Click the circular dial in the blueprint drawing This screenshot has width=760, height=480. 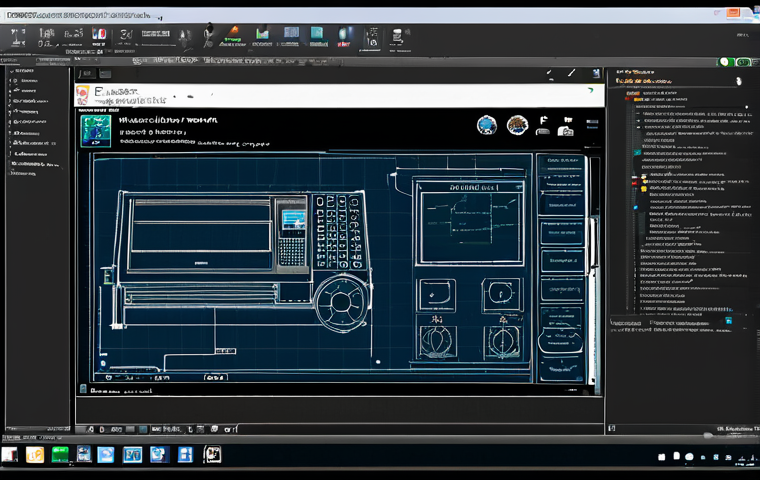pos(341,303)
